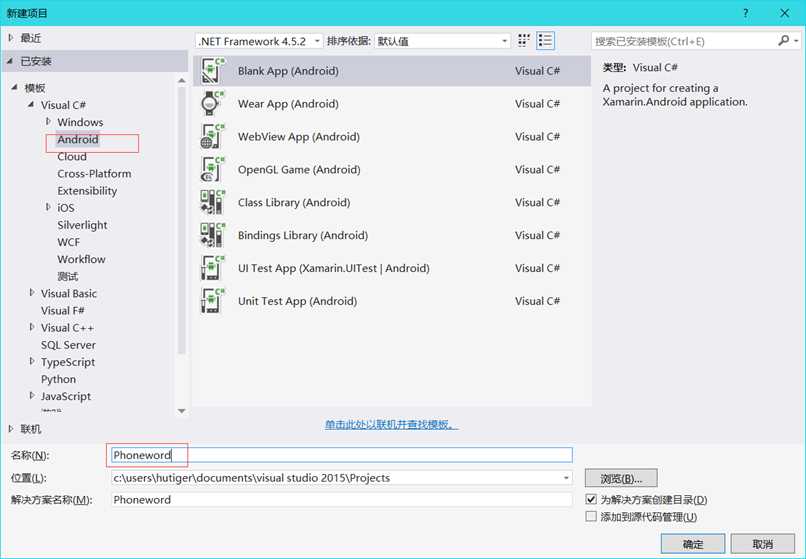Select Silverlight in the template tree
The width and height of the screenshot is (806, 559).
82,225
